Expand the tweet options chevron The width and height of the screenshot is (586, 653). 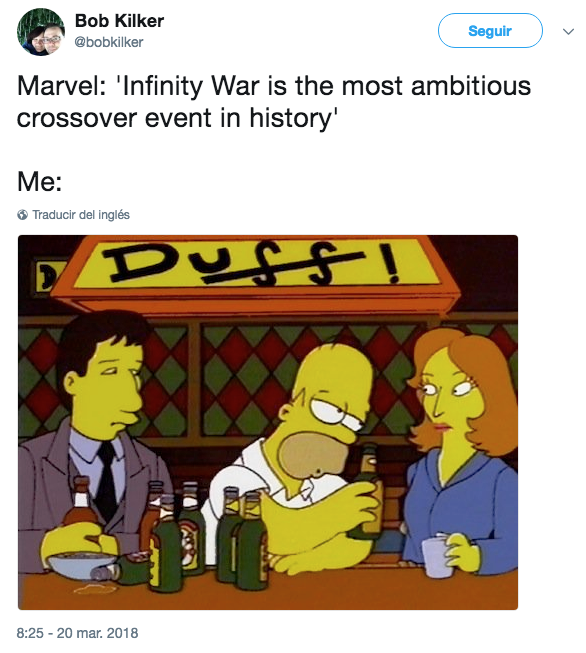click(x=568, y=31)
